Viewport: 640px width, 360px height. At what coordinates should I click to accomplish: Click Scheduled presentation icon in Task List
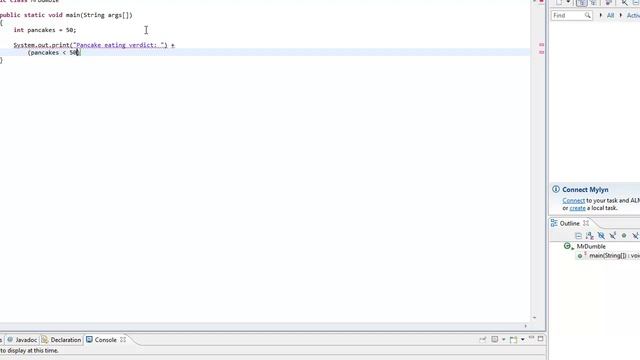593,2
